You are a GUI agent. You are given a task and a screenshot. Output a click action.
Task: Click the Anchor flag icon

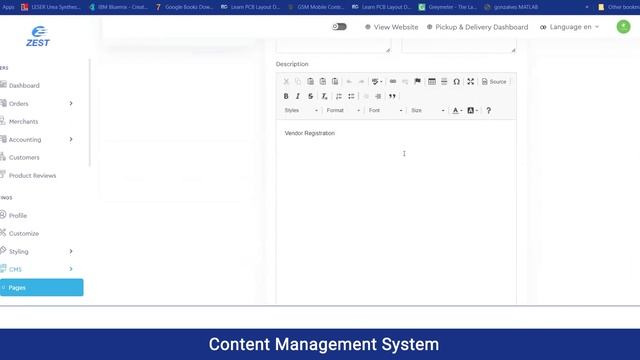tap(417, 82)
